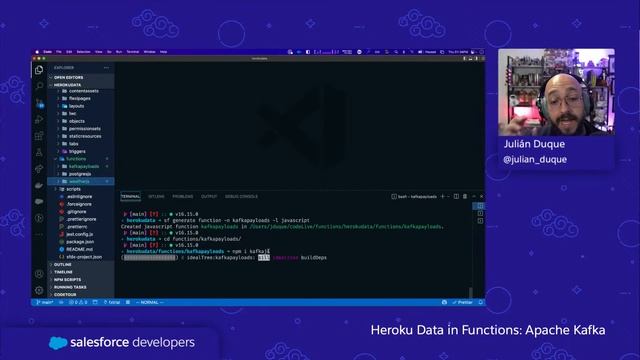Screen dimensions: 640x360
Task: Click the NORMAL vim mode indicator in the status bar
Action: 149,302
